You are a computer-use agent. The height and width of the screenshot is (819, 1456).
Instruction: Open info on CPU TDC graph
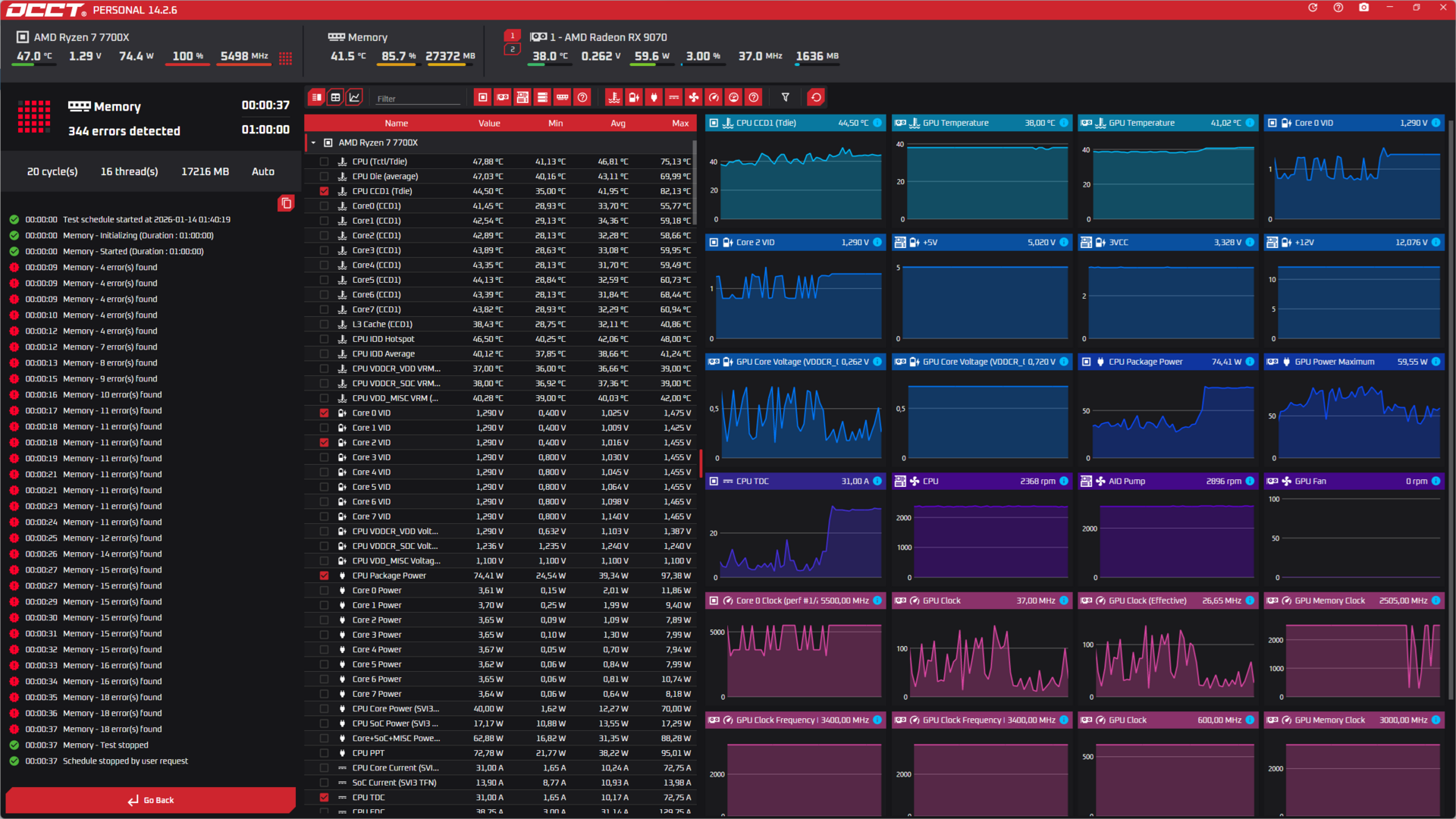[x=877, y=482]
